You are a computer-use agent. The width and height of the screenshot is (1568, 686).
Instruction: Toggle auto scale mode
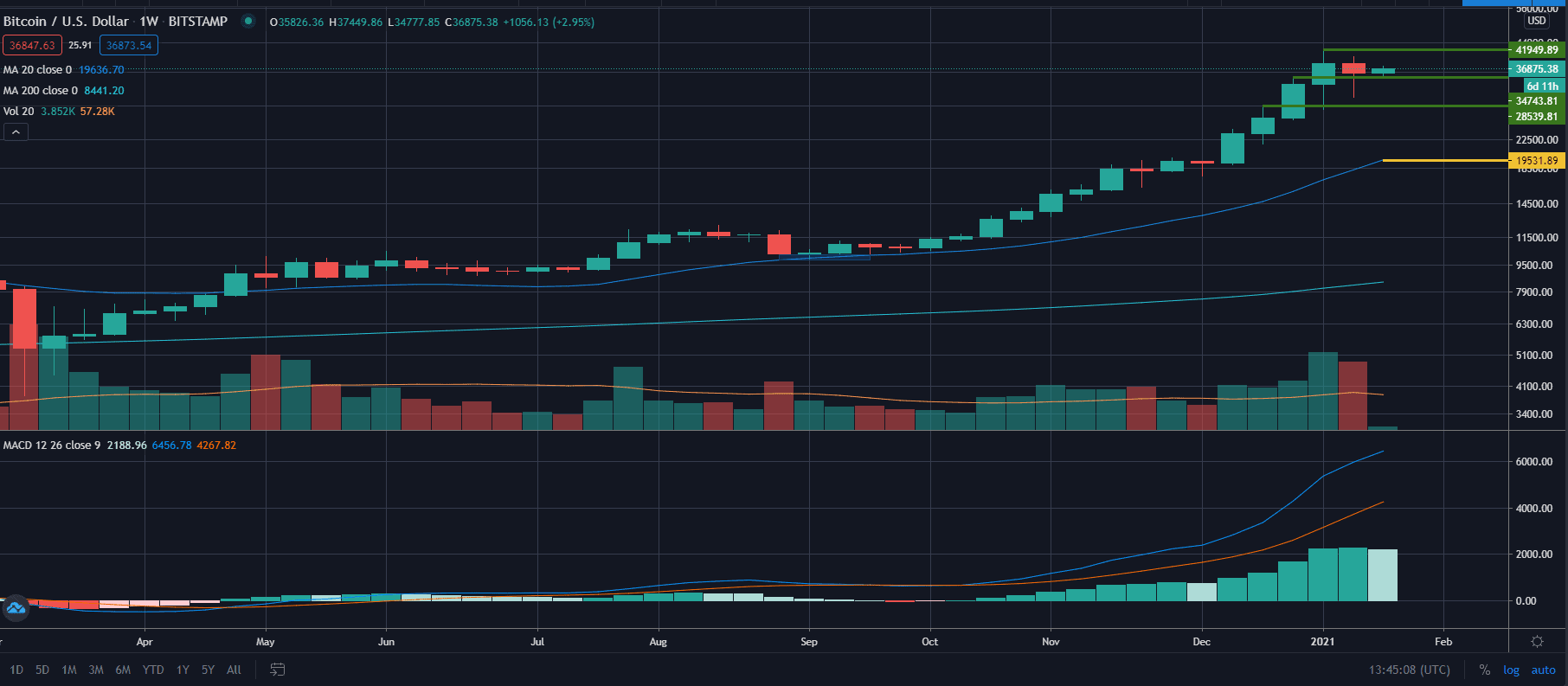[x=1543, y=670]
